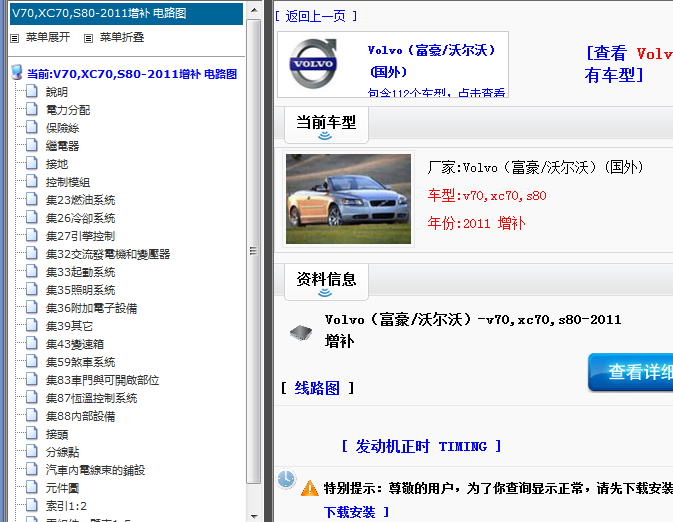
Task: Click the computer icon beside 当前:V70,XC70,S80-2011增补
Action: pos(17,73)
